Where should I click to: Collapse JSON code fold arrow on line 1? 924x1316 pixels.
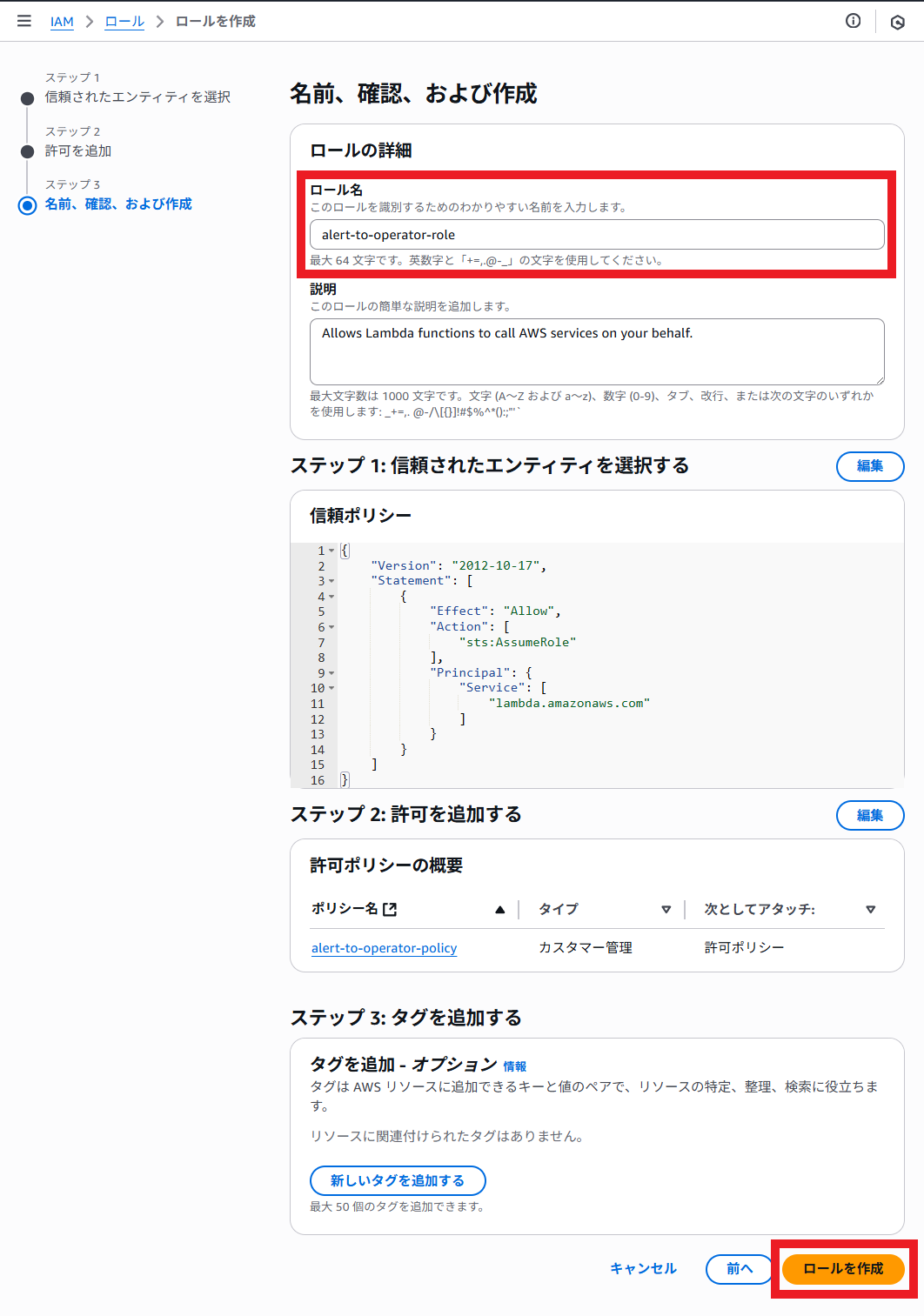pyautogui.click(x=331, y=551)
